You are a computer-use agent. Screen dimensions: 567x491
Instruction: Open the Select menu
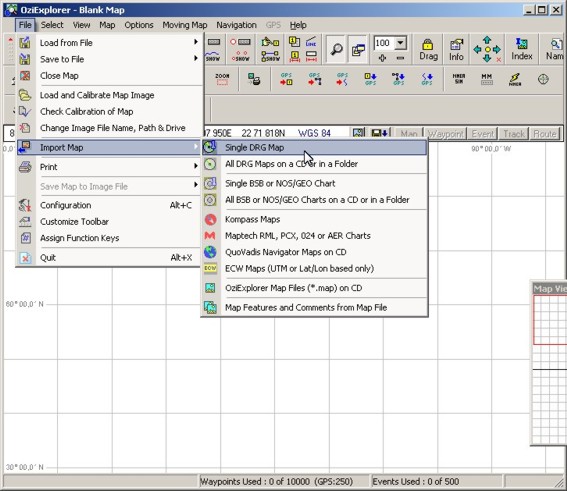click(52, 25)
